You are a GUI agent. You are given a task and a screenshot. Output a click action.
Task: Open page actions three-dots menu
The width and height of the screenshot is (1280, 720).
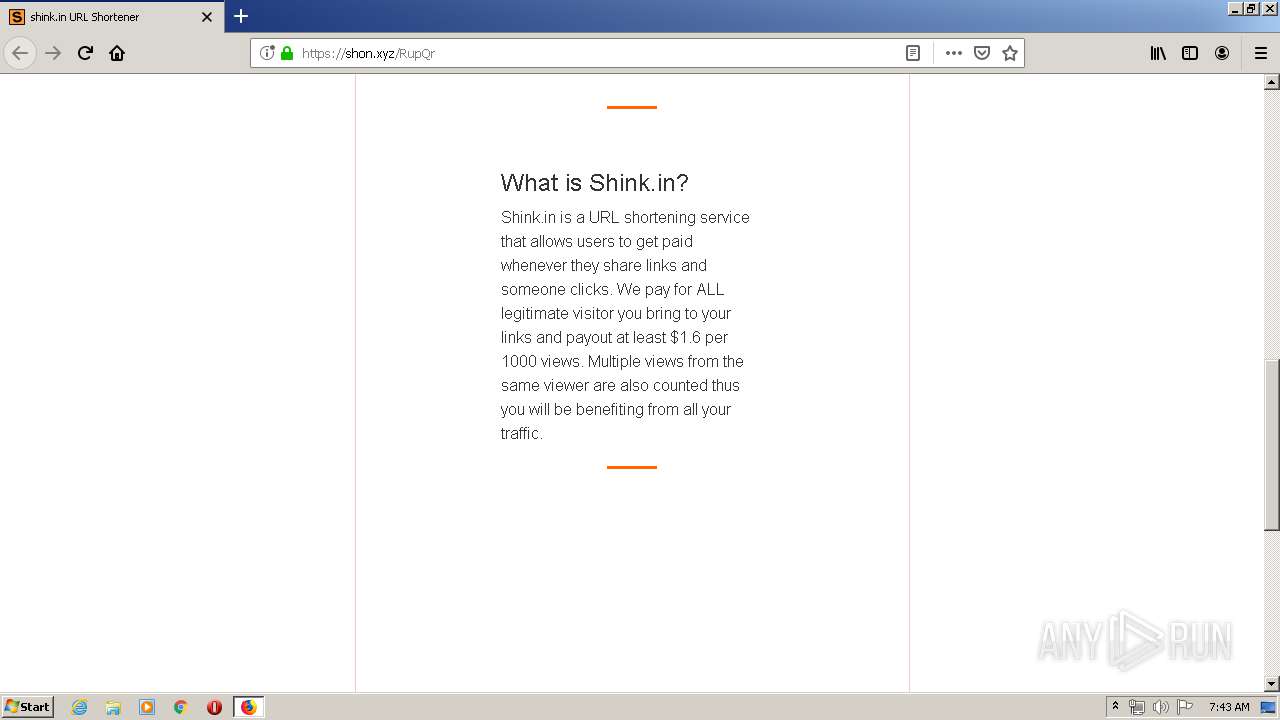(954, 53)
